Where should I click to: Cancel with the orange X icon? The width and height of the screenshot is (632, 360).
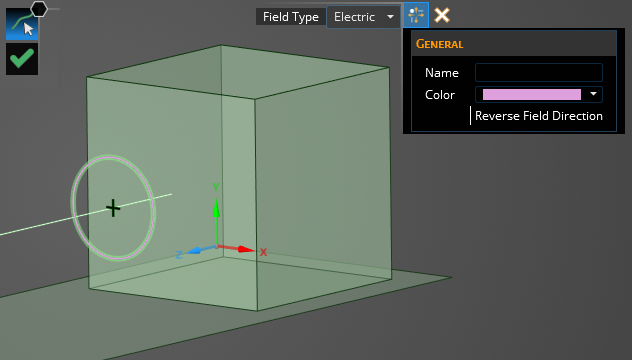(442, 15)
